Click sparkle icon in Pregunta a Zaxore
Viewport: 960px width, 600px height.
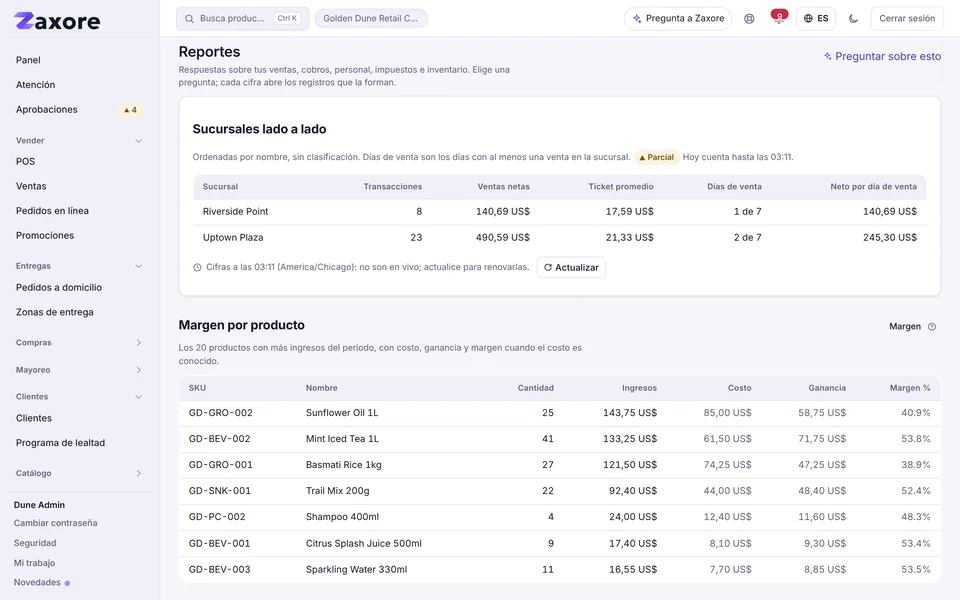pos(637,18)
